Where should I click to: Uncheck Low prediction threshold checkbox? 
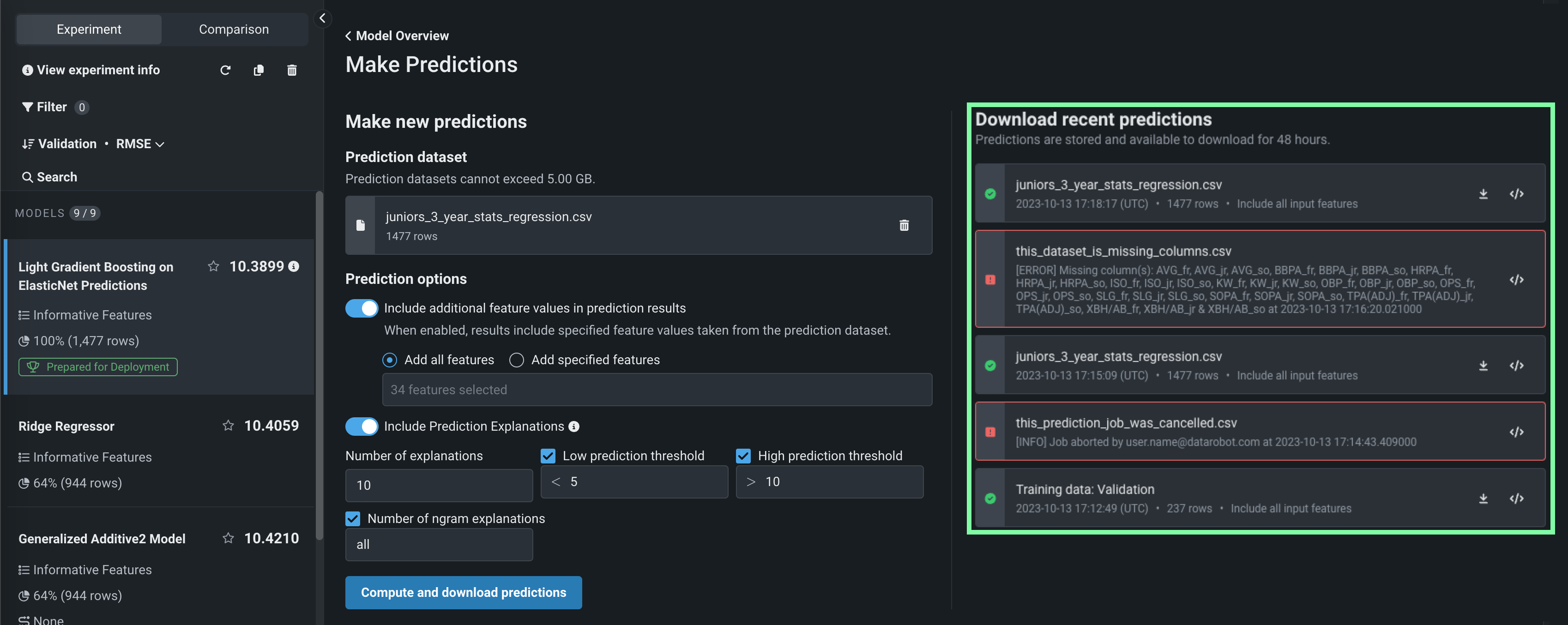pyautogui.click(x=548, y=456)
